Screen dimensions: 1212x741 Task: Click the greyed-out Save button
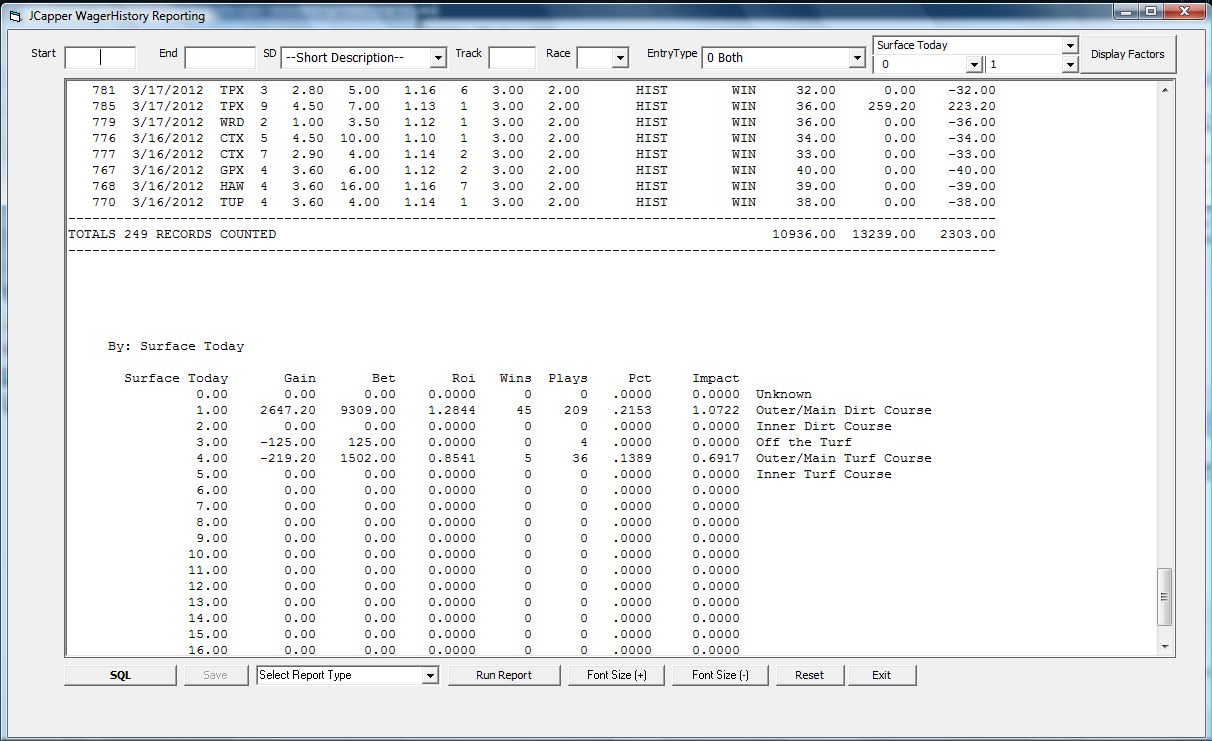[x=215, y=675]
